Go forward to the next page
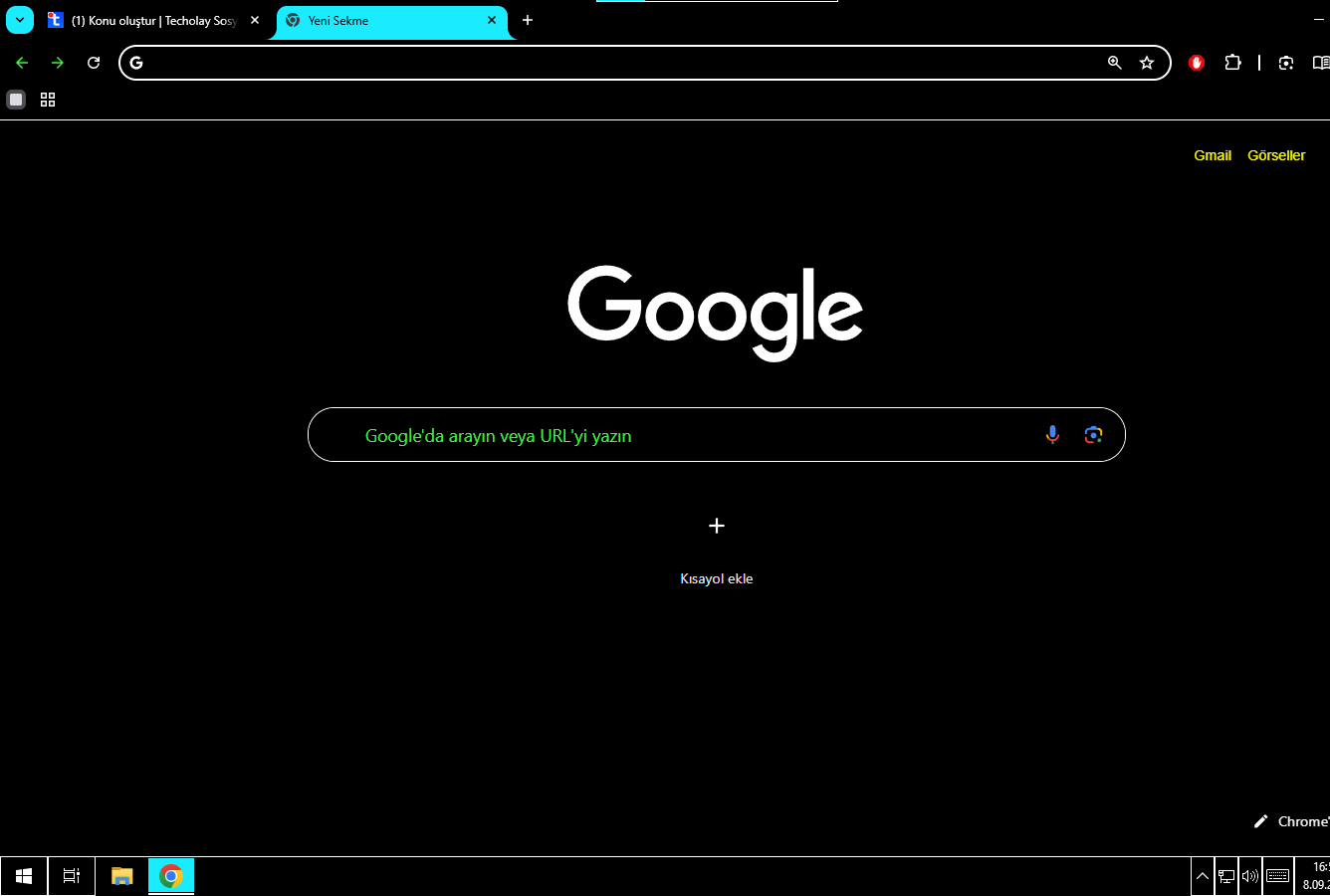The height and width of the screenshot is (896, 1330). [58, 63]
